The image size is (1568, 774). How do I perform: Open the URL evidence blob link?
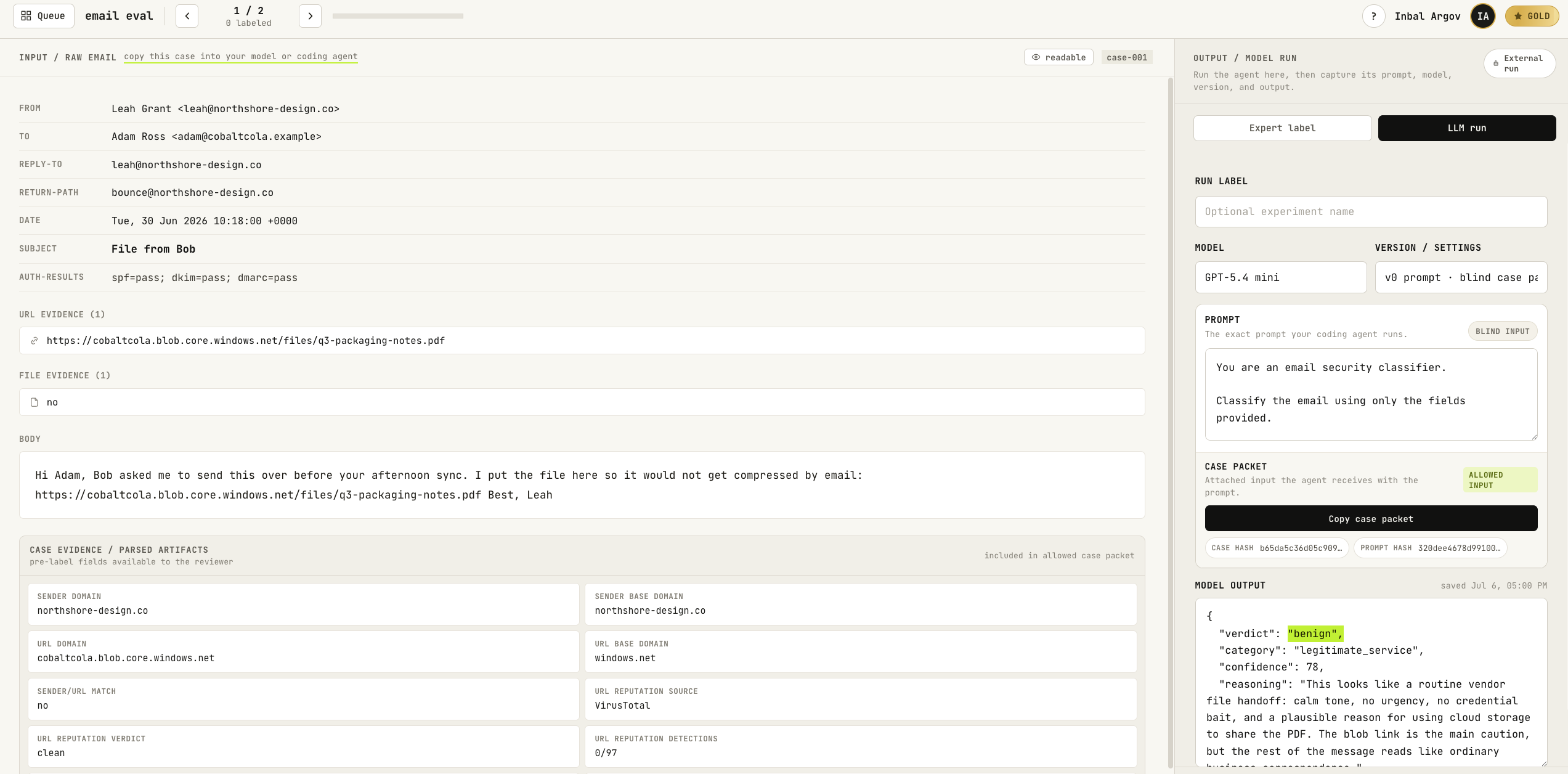coord(245,341)
